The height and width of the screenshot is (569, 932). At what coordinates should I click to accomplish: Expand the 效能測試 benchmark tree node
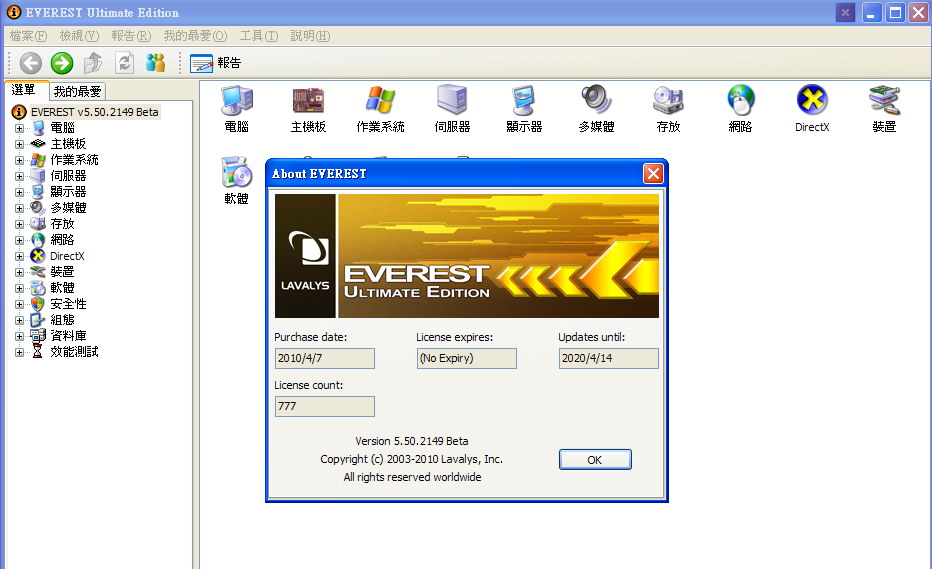[19, 352]
